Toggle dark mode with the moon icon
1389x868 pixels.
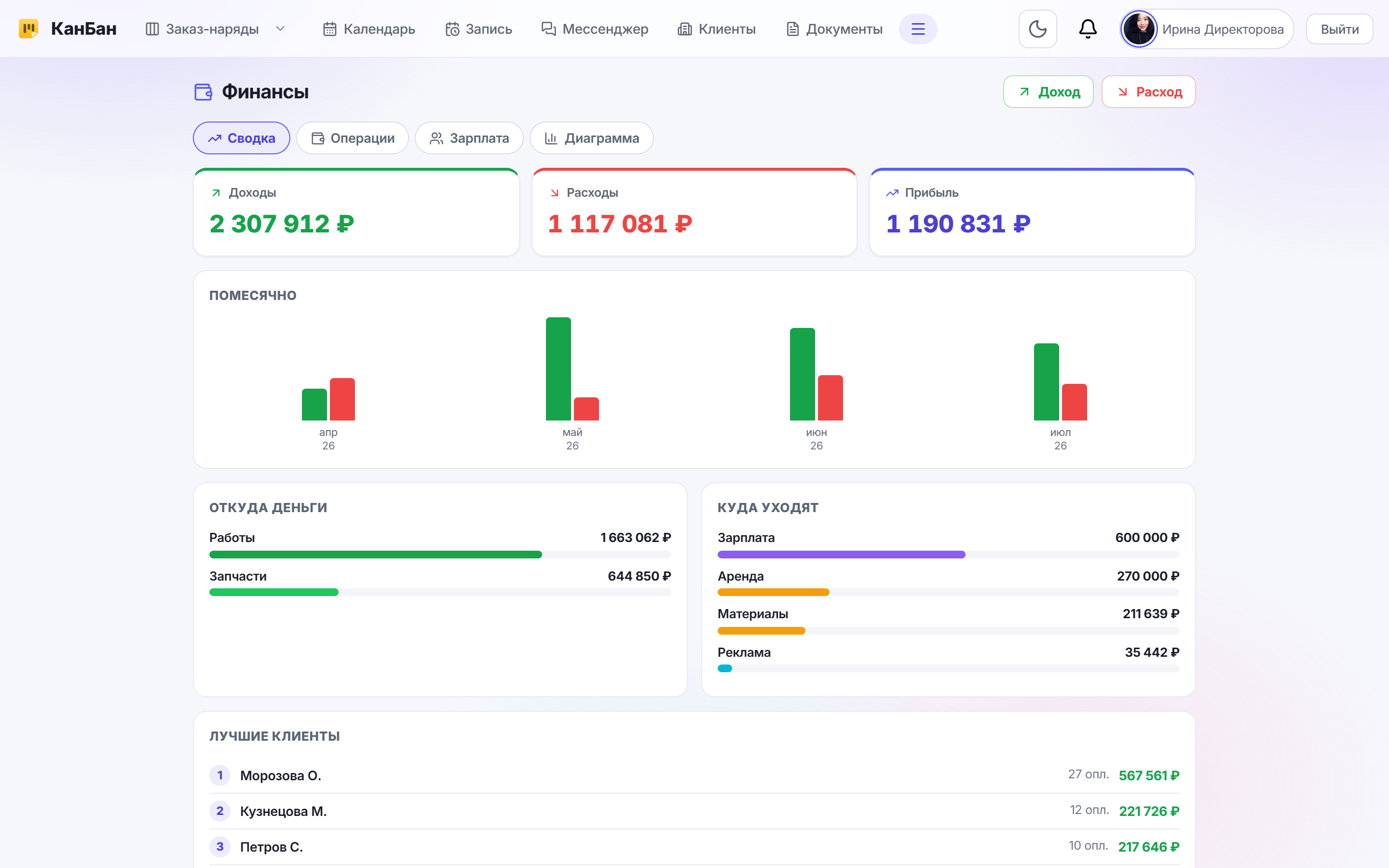1037,29
